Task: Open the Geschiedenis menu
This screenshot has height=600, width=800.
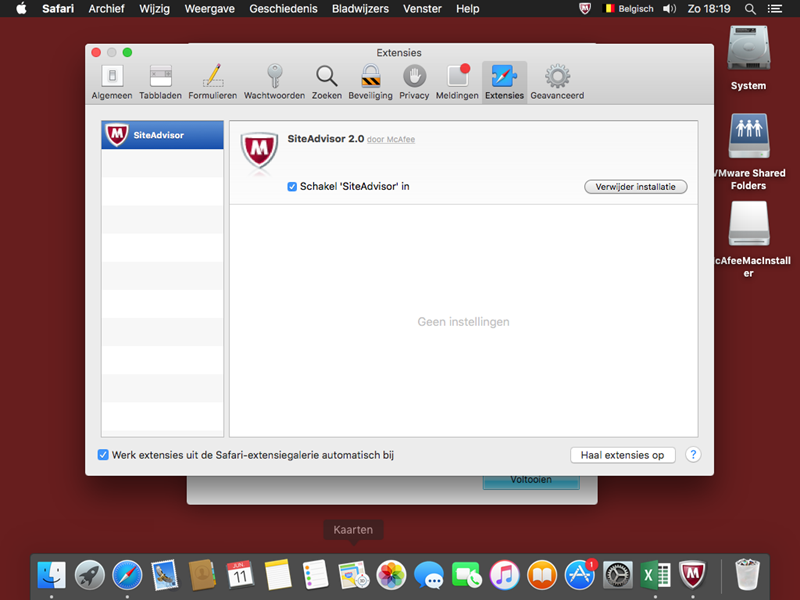Action: [283, 9]
